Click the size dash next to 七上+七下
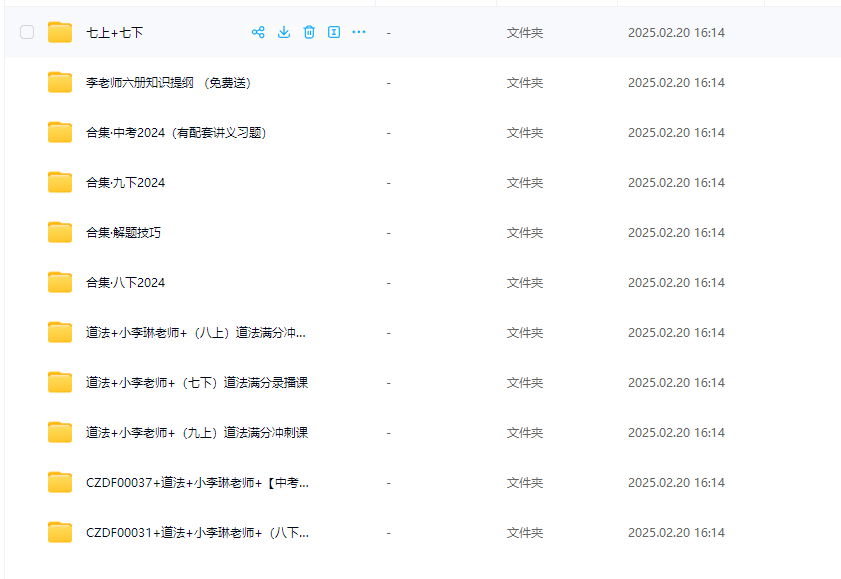 point(387,32)
